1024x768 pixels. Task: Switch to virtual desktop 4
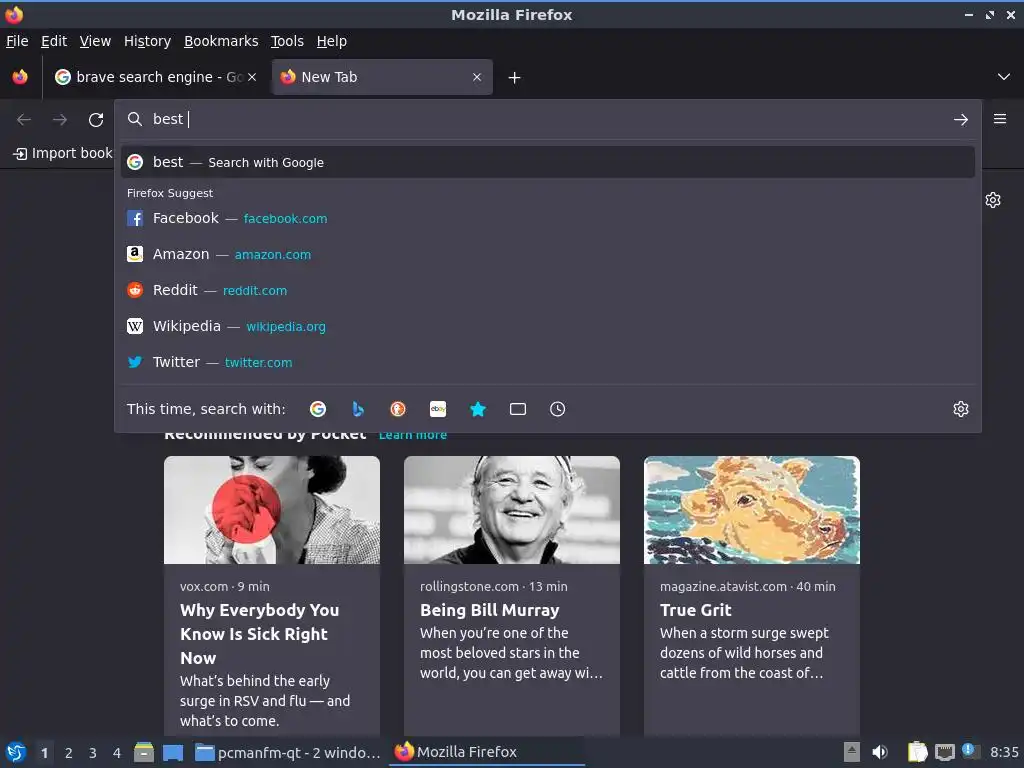point(117,753)
